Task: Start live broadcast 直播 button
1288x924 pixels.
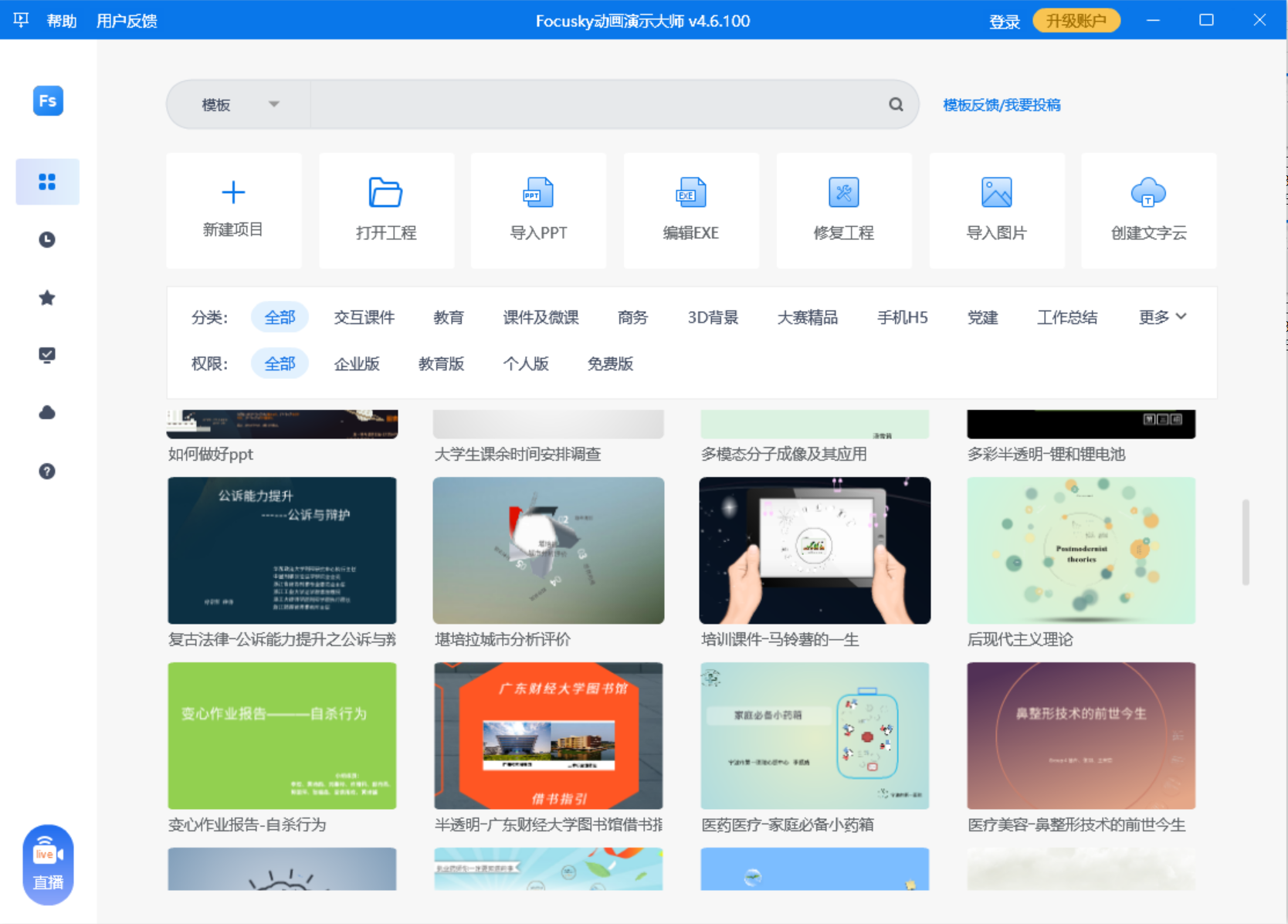Action: (x=48, y=865)
